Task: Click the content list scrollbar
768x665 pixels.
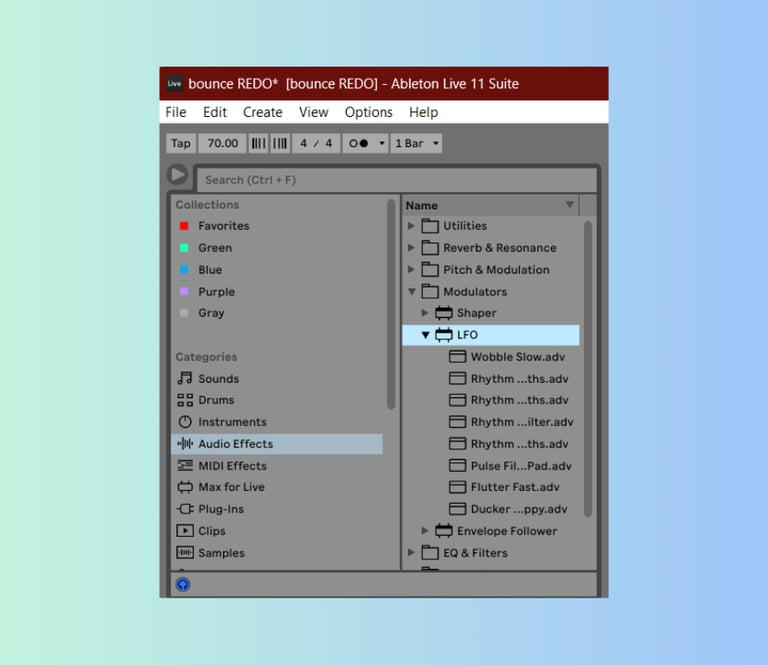Action: 588,369
